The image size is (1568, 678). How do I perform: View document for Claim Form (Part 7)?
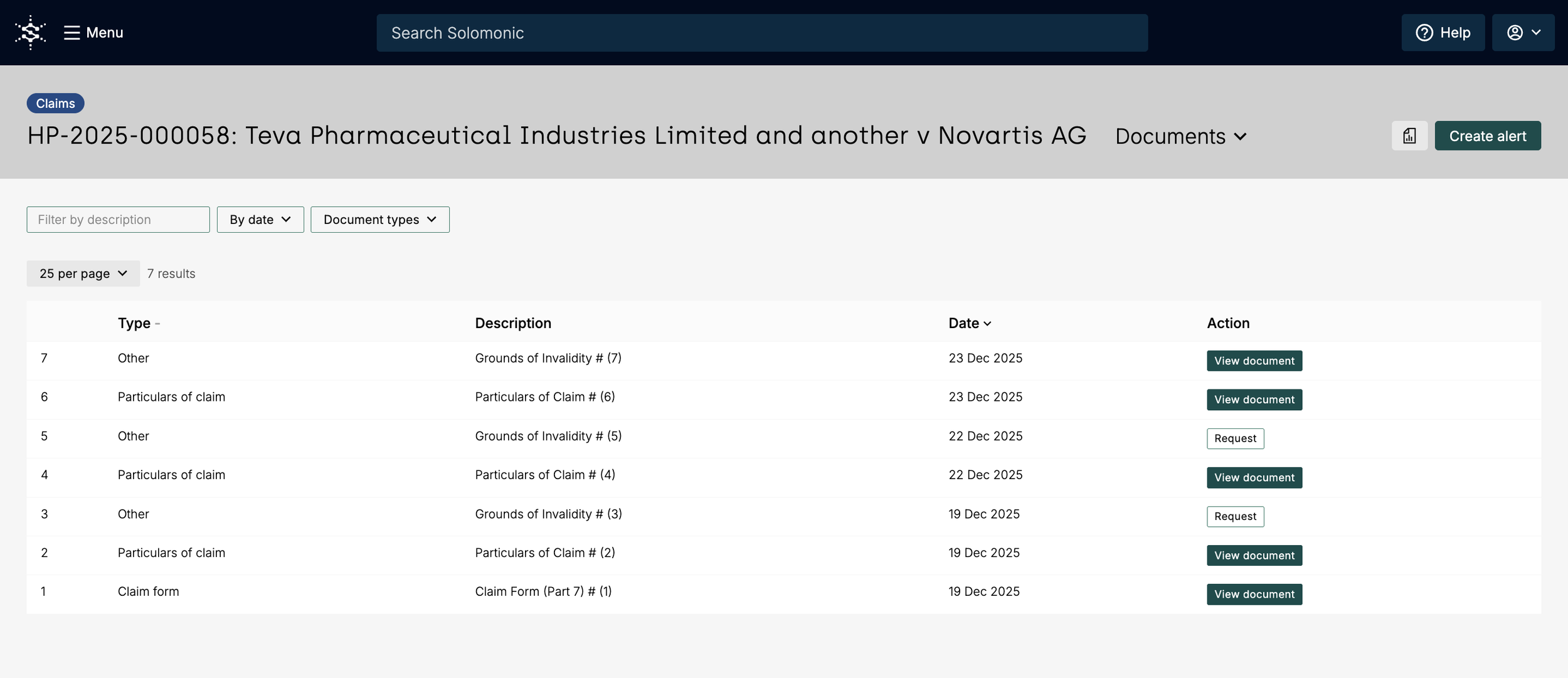coord(1254,594)
